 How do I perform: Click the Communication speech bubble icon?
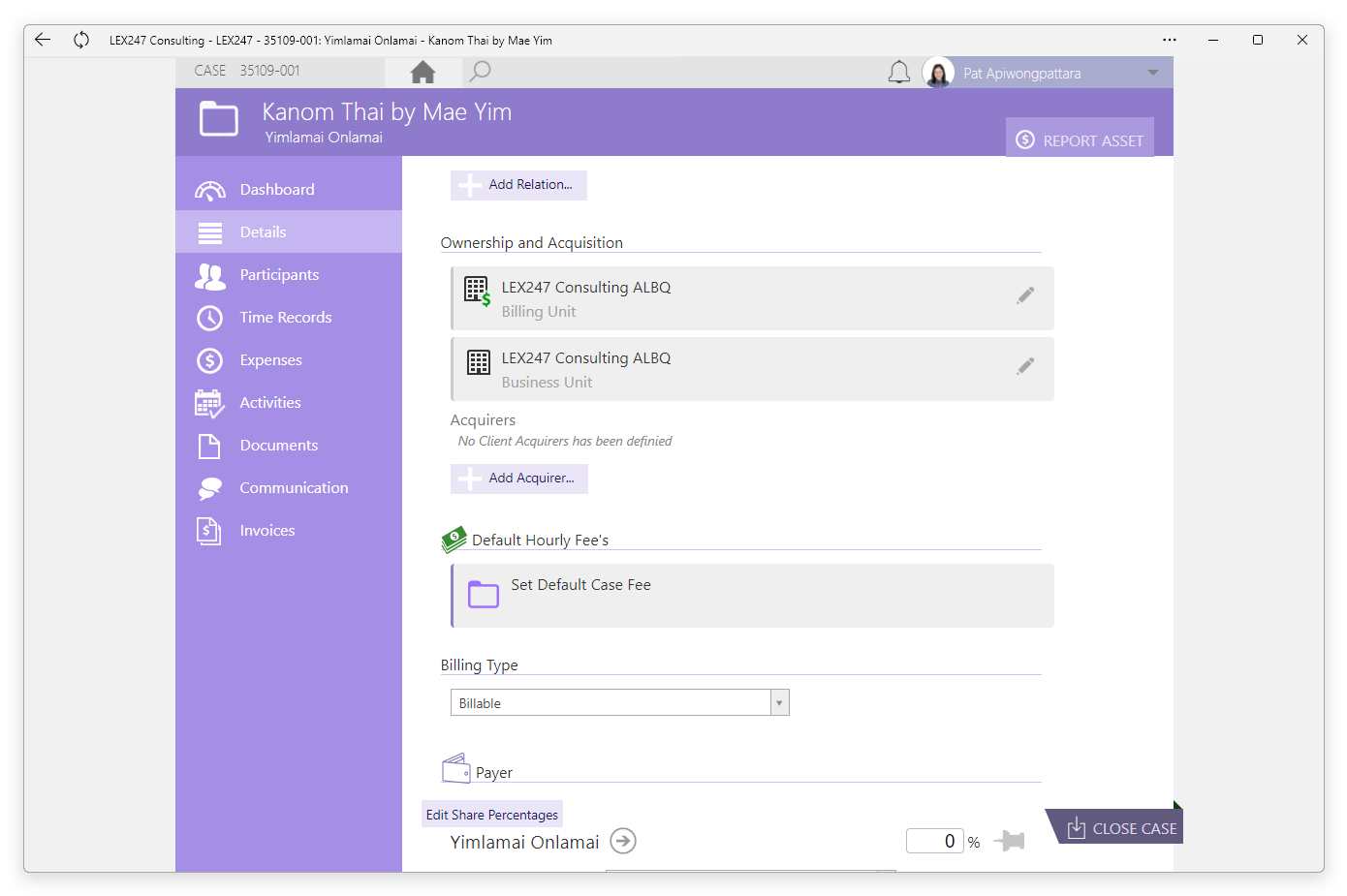pos(210,489)
